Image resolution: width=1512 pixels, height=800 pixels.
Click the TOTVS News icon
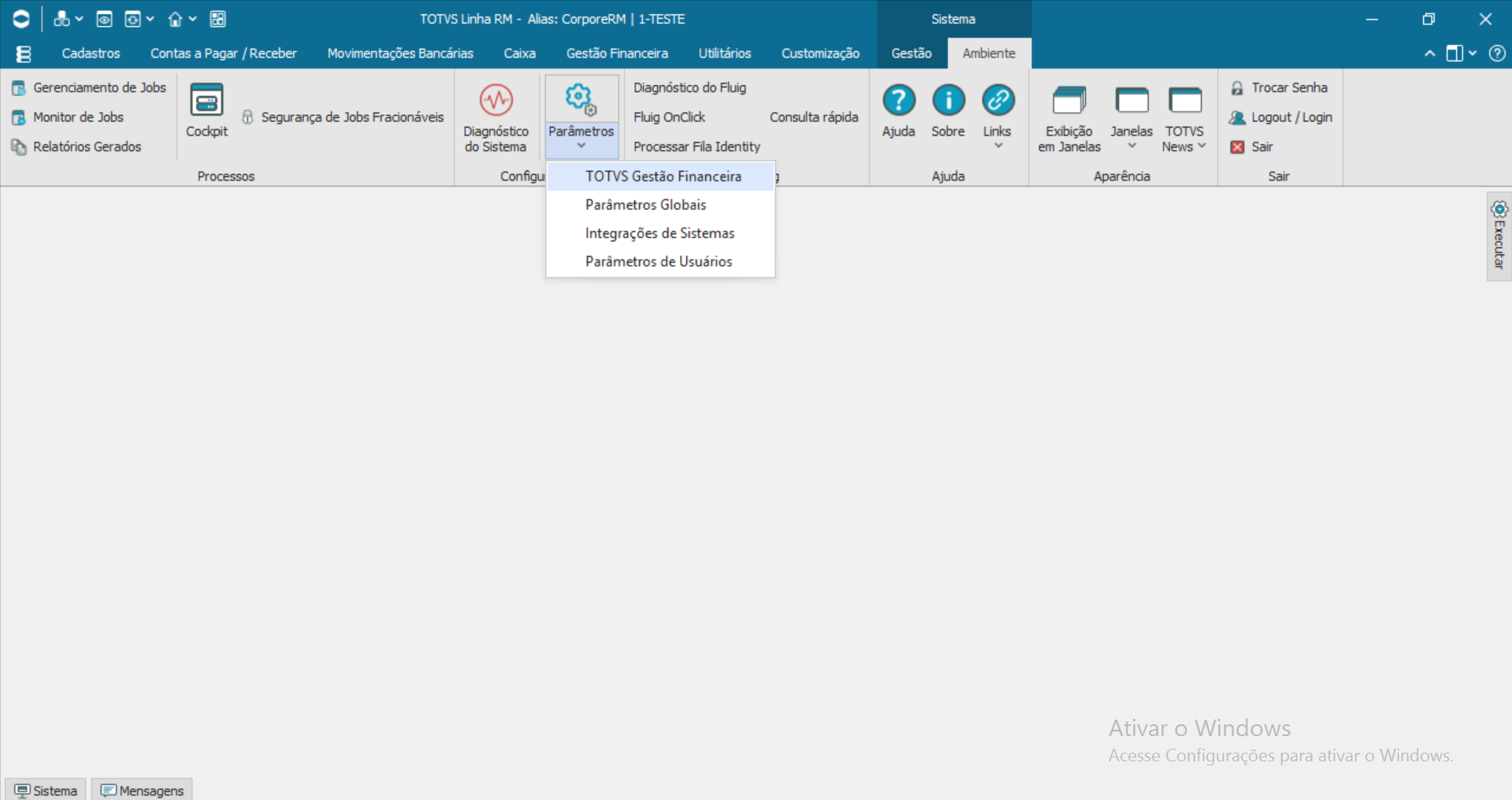[x=1184, y=101]
